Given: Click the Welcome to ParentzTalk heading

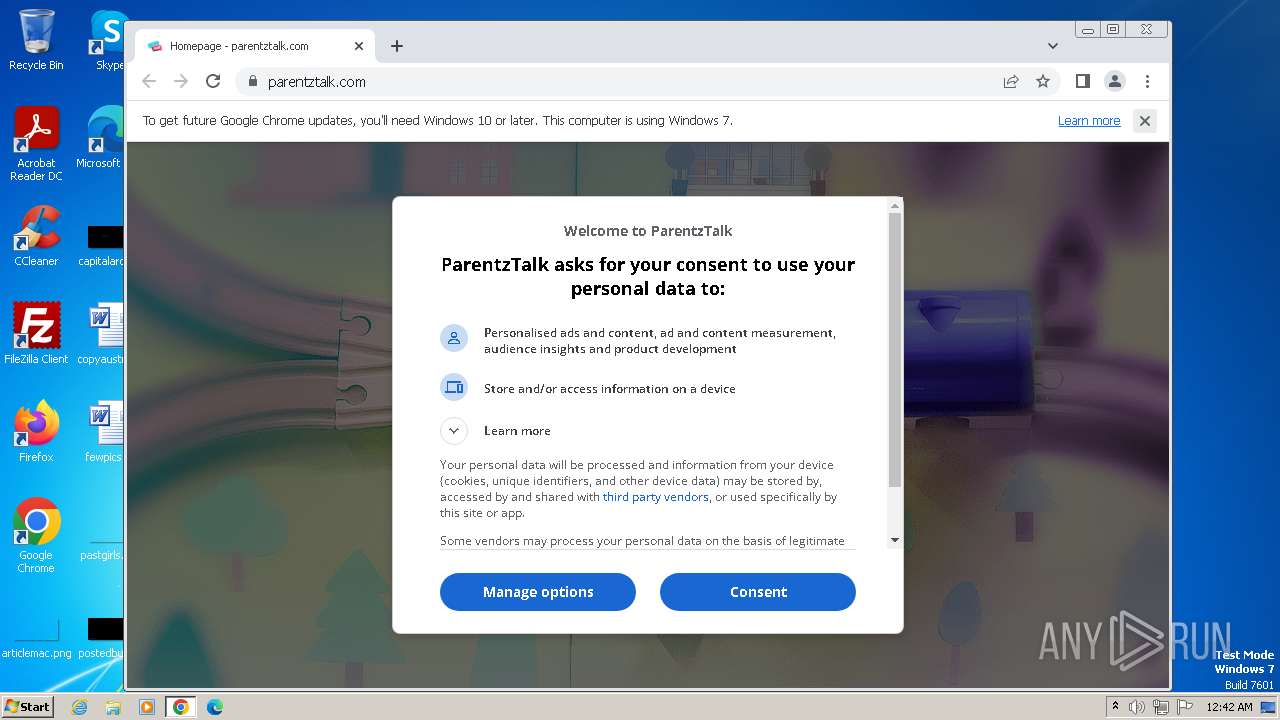Looking at the screenshot, I should click(648, 231).
